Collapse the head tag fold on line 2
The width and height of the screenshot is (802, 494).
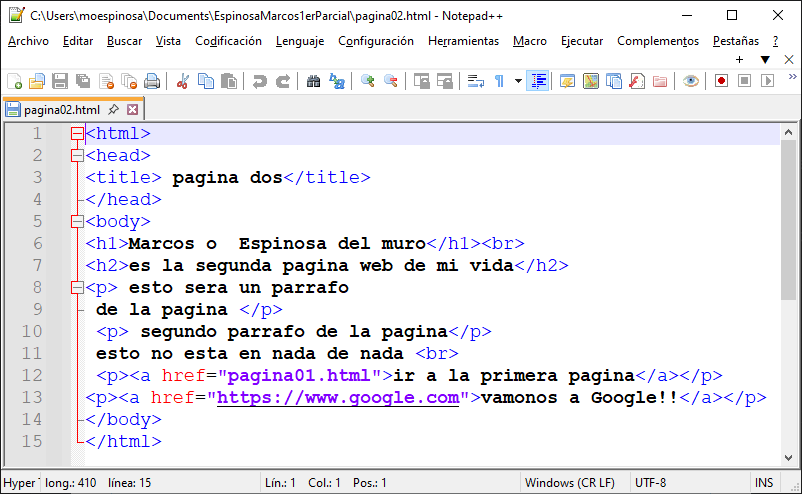point(77,155)
